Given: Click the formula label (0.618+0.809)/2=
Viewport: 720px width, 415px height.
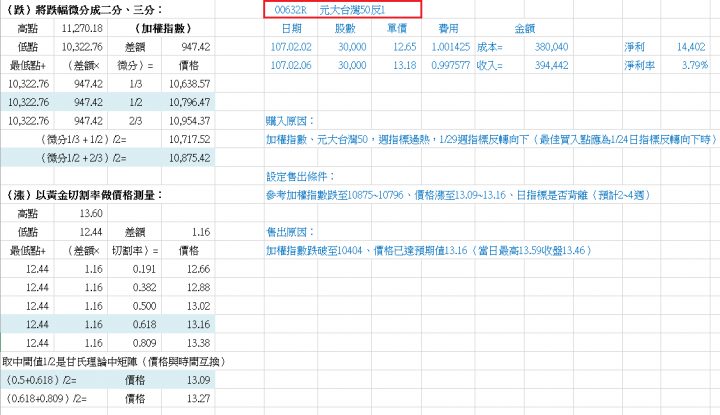Looking at the screenshot, I should 46,398.
